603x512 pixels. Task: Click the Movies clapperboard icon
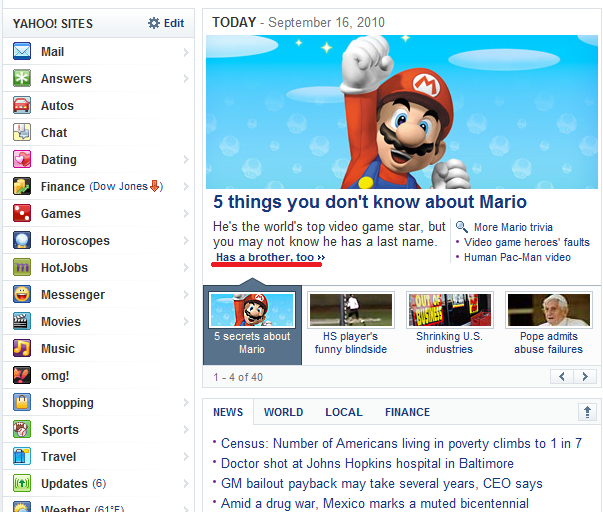pos(21,322)
